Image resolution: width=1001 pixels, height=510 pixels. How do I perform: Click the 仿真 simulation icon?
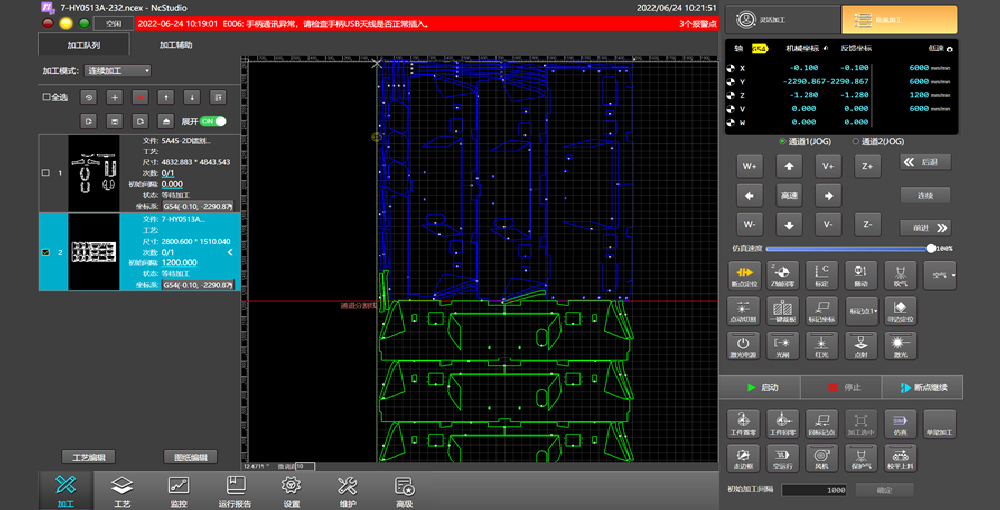pyautogui.click(x=899, y=422)
